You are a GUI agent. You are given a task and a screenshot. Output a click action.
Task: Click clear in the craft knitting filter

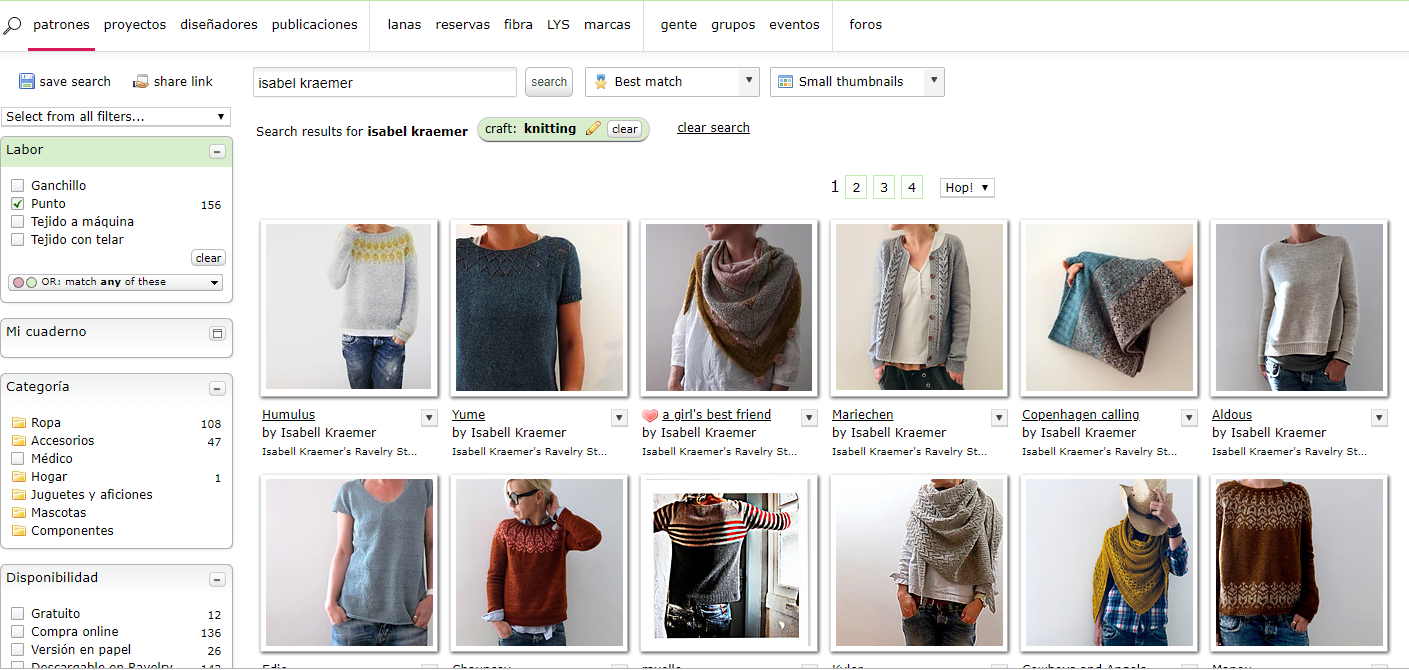pos(625,129)
